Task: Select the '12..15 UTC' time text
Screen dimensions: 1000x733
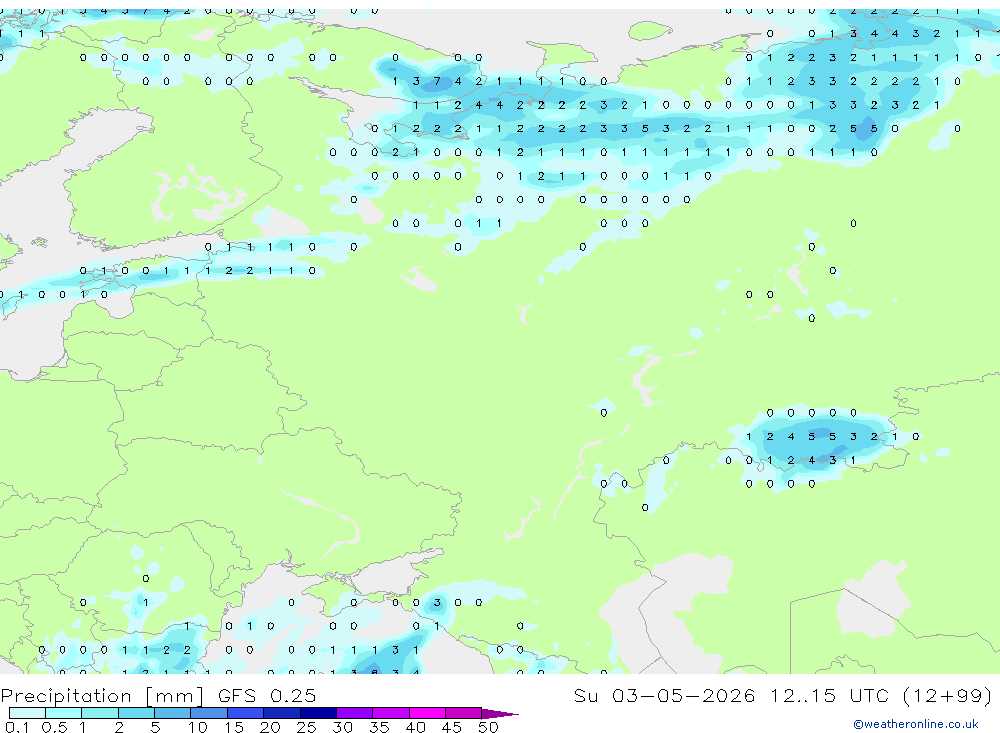Action: [x=829, y=695]
